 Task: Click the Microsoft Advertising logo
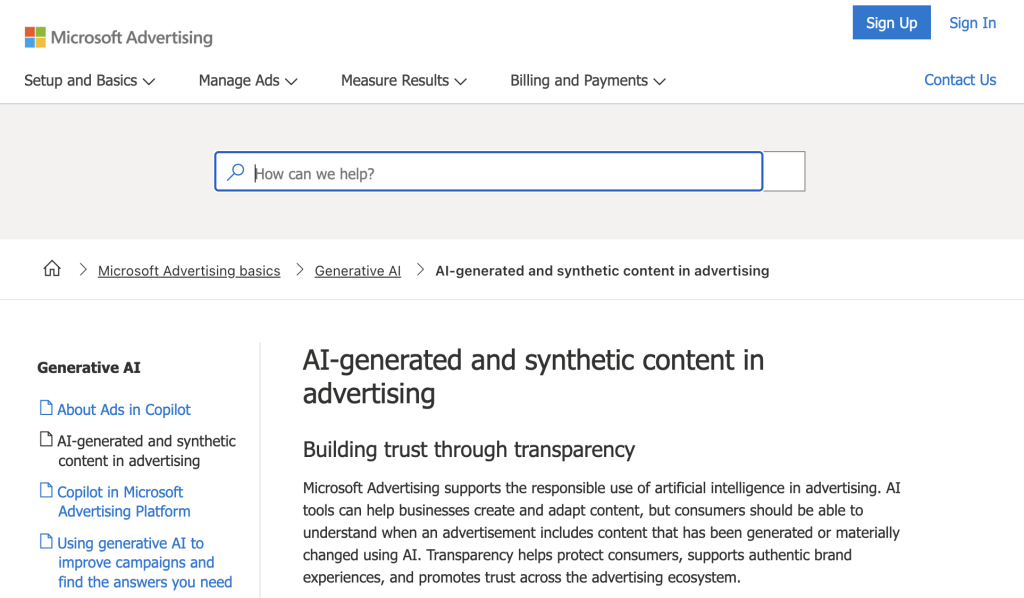coord(118,37)
